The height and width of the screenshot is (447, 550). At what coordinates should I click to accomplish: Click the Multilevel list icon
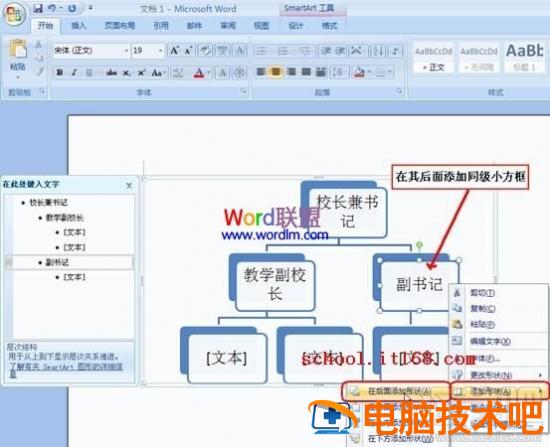tap(305, 51)
